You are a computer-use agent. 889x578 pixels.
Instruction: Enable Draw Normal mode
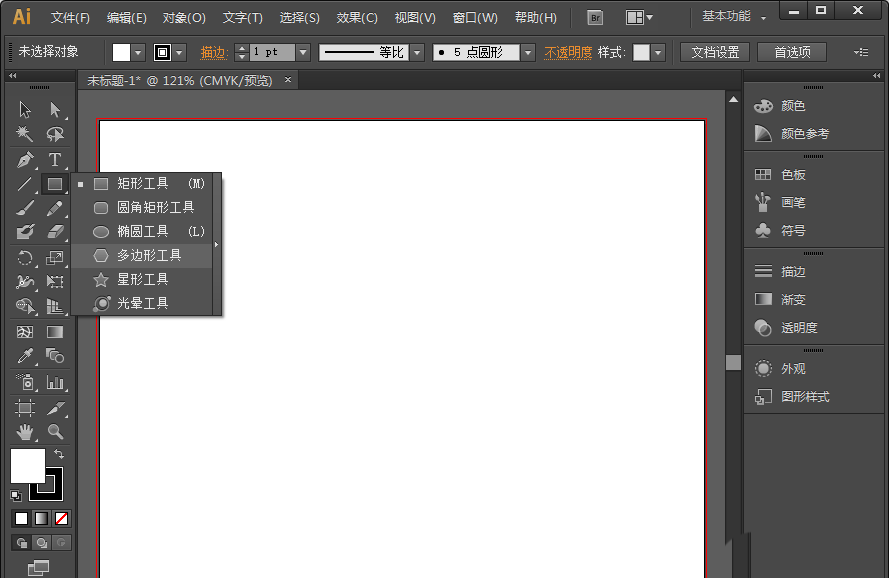coord(22,543)
